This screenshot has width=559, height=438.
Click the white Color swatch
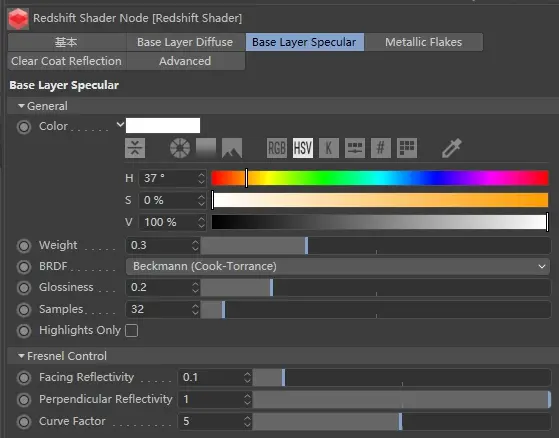click(163, 125)
